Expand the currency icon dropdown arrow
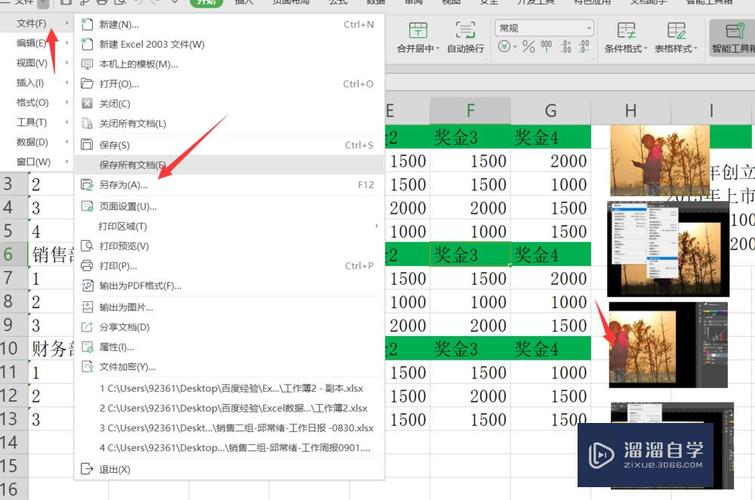This screenshot has height=500, width=755. (515, 47)
